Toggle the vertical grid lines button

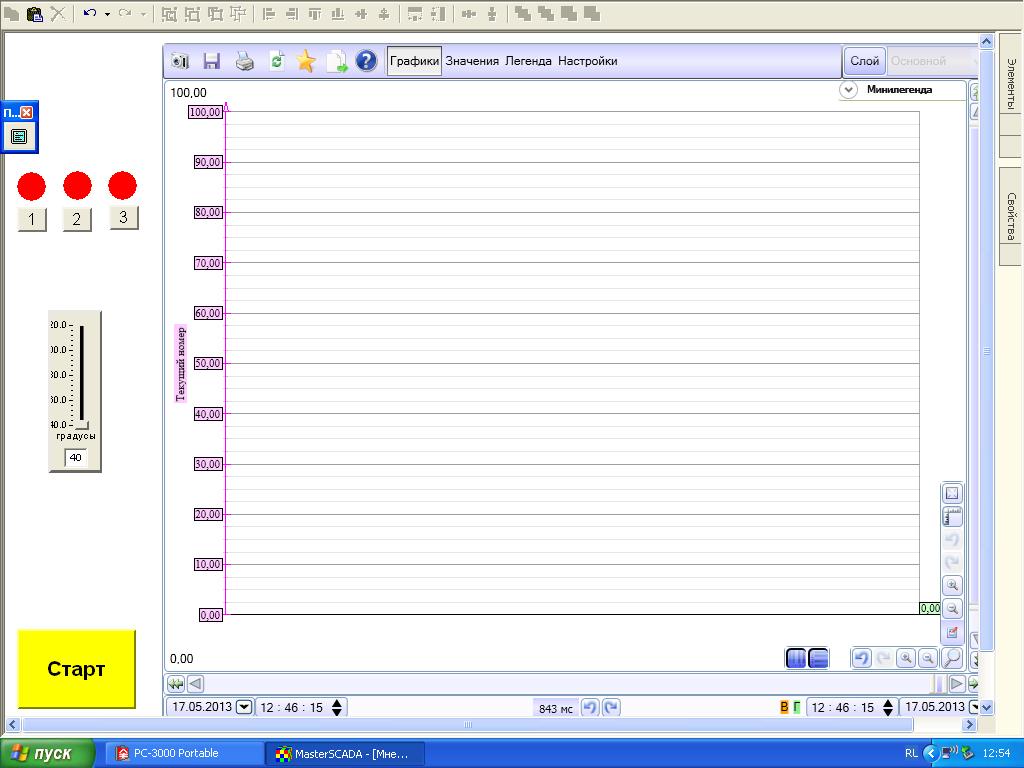[x=796, y=658]
